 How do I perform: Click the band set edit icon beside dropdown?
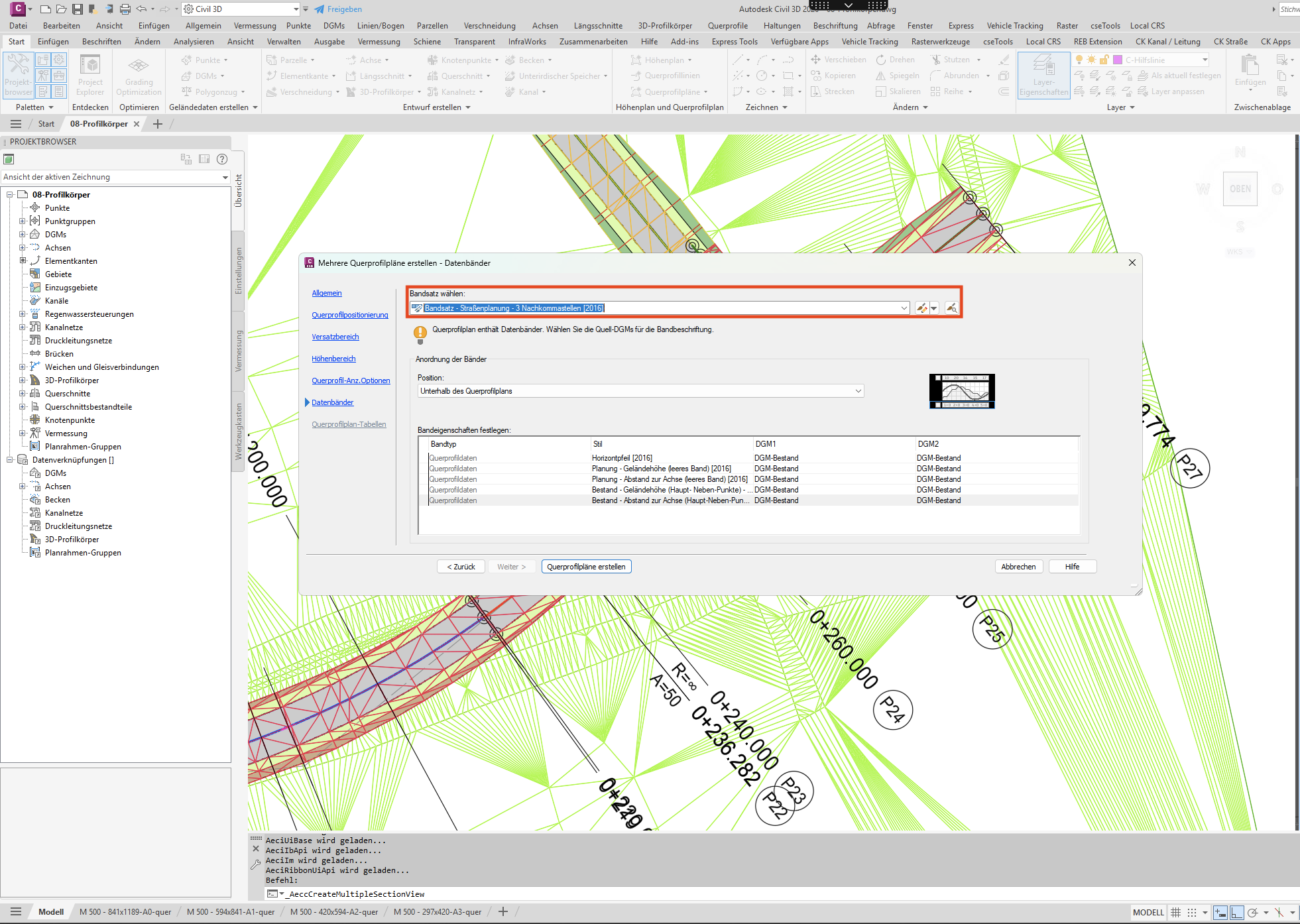921,308
